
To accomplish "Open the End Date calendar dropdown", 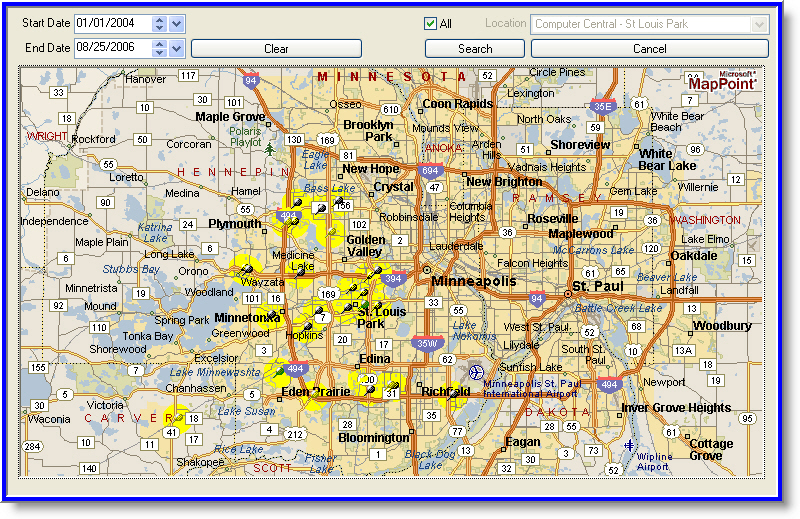I will (177, 48).
